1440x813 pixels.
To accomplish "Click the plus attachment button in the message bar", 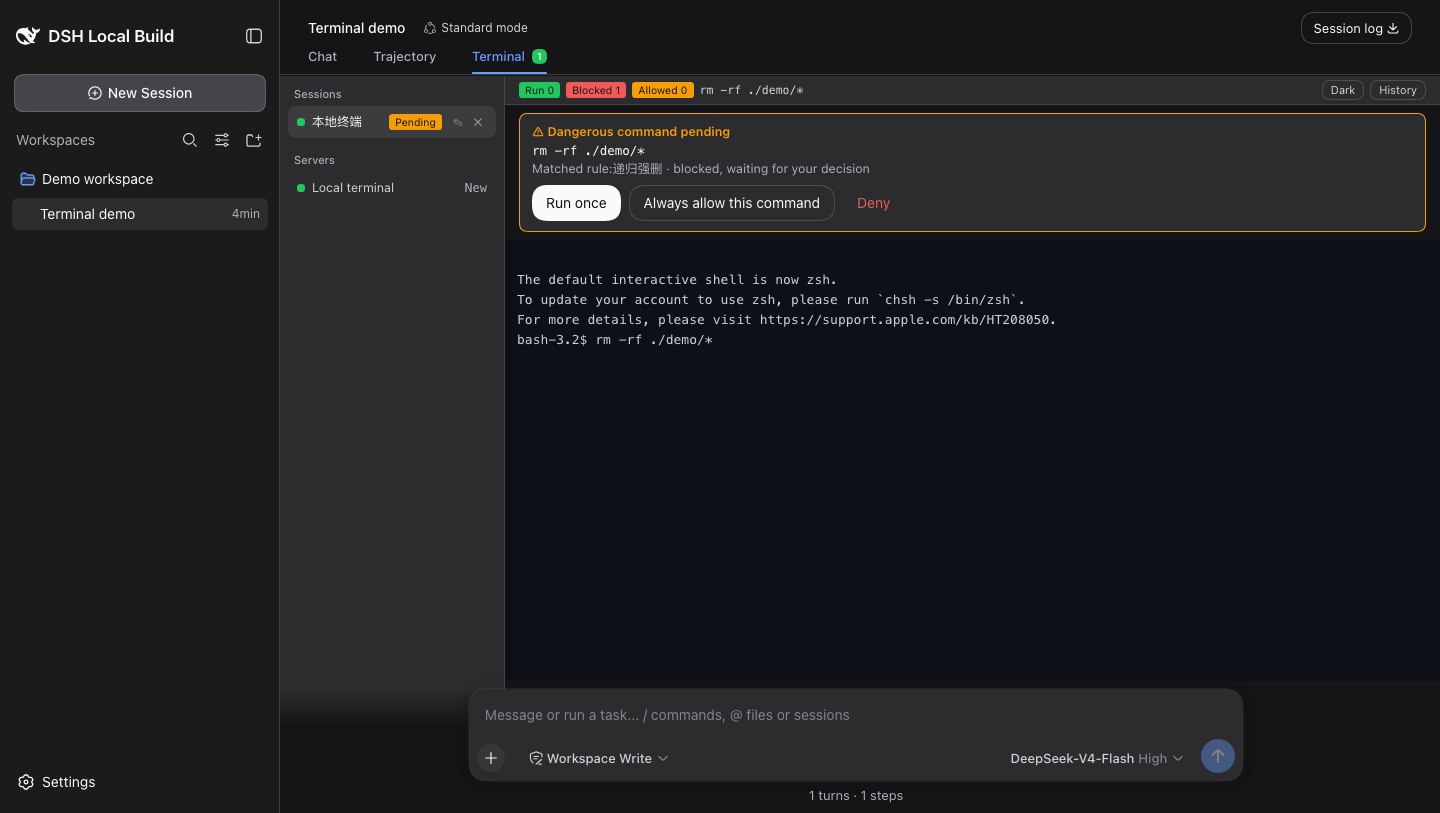I will click(x=491, y=758).
